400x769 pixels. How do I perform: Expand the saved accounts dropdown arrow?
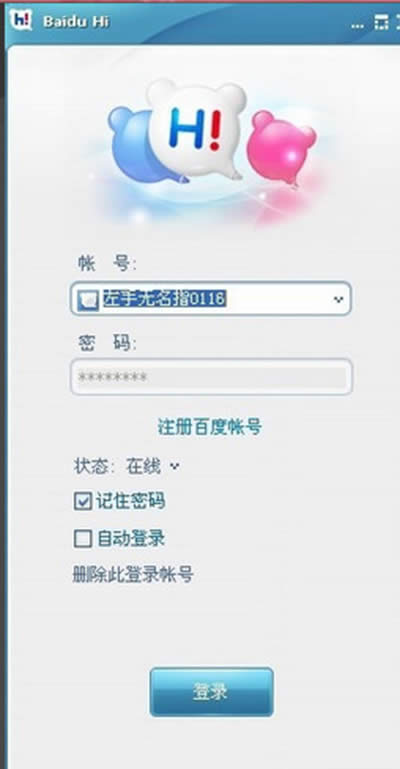pyautogui.click(x=338, y=299)
